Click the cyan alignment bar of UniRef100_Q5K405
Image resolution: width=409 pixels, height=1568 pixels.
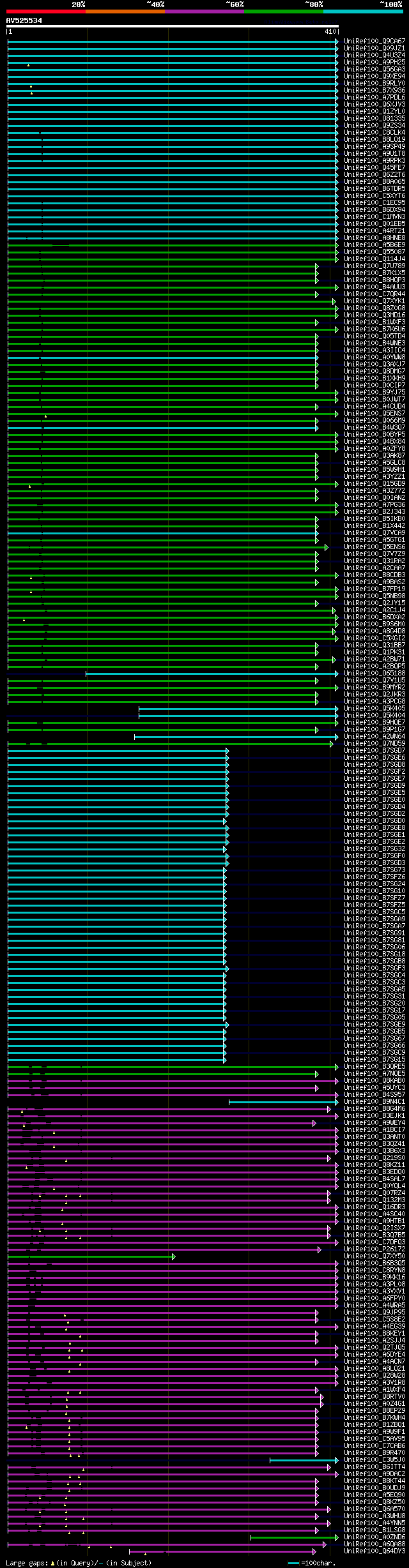(238, 708)
